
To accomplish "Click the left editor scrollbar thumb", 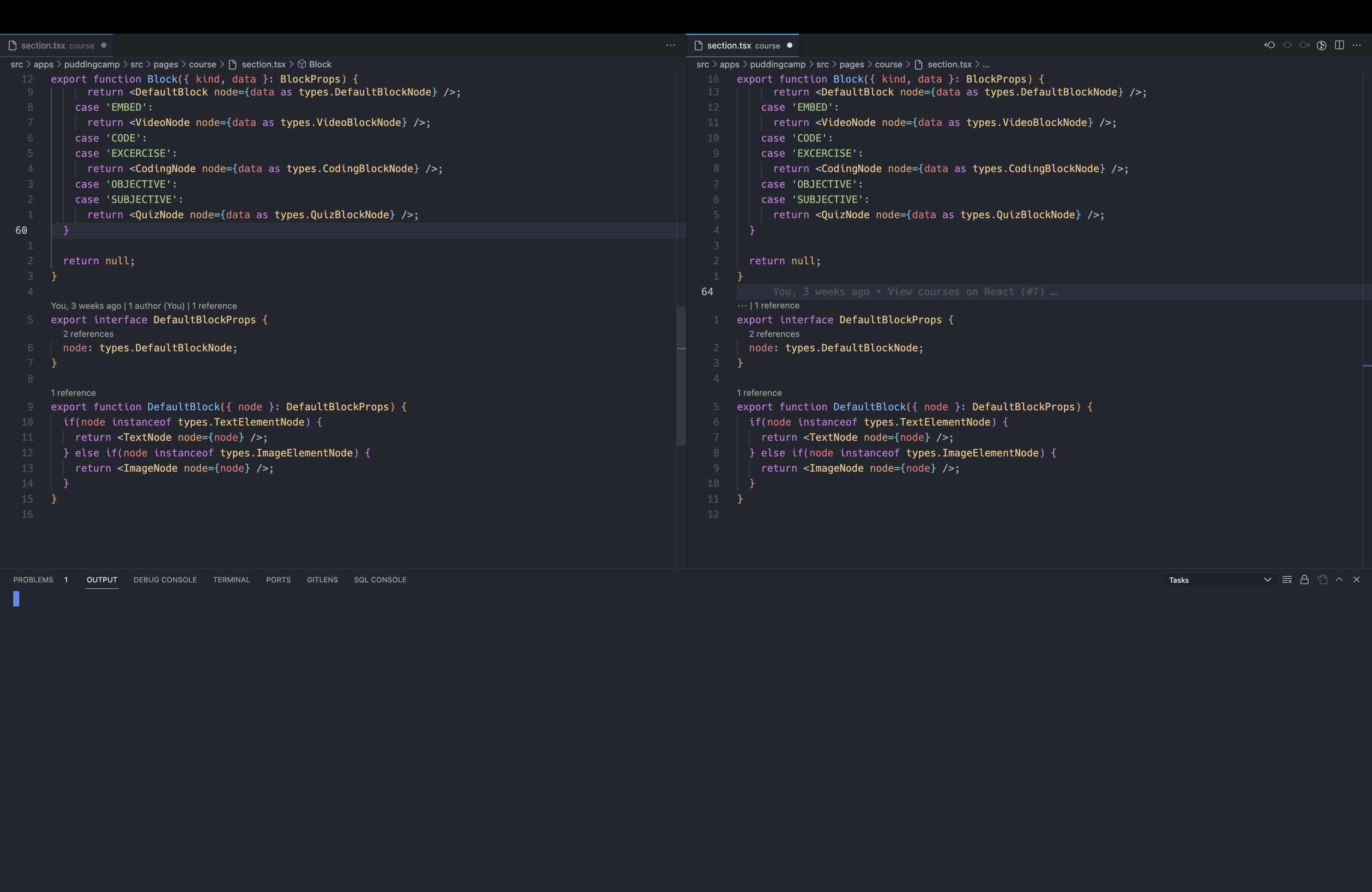I will [682, 376].
